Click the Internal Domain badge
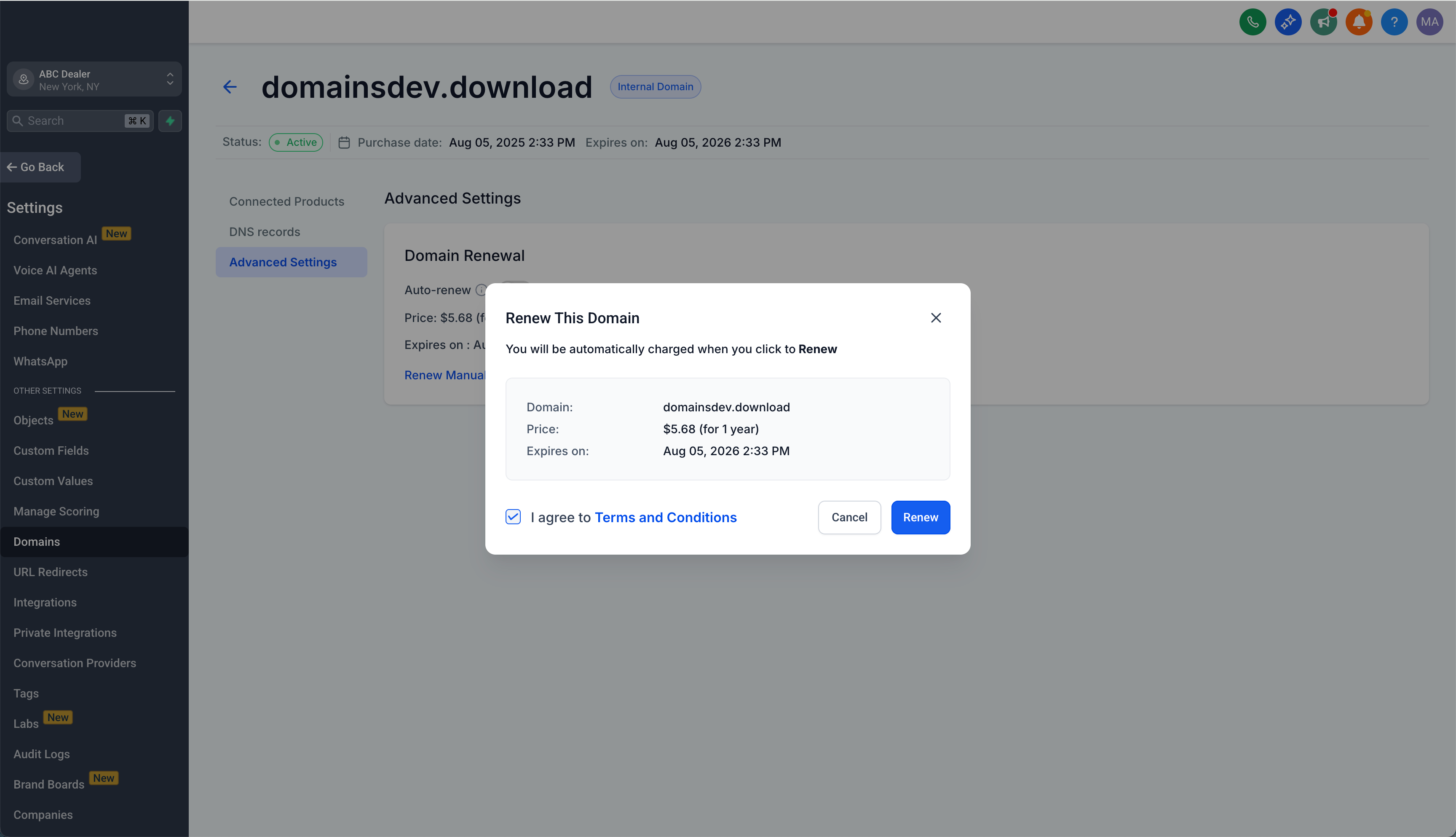1456x837 pixels. (x=655, y=86)
